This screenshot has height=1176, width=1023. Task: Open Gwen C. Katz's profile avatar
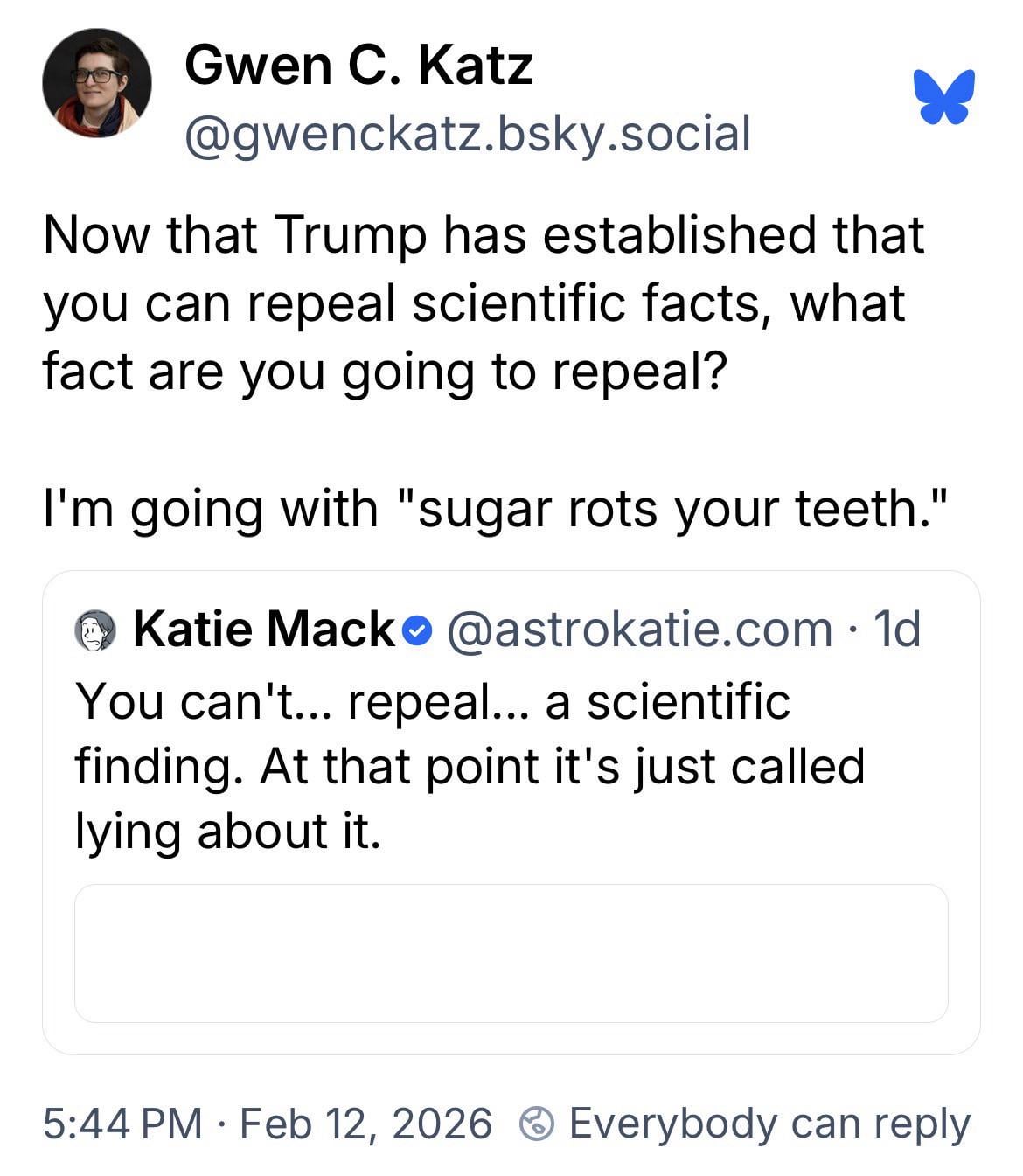click(96, 84)
